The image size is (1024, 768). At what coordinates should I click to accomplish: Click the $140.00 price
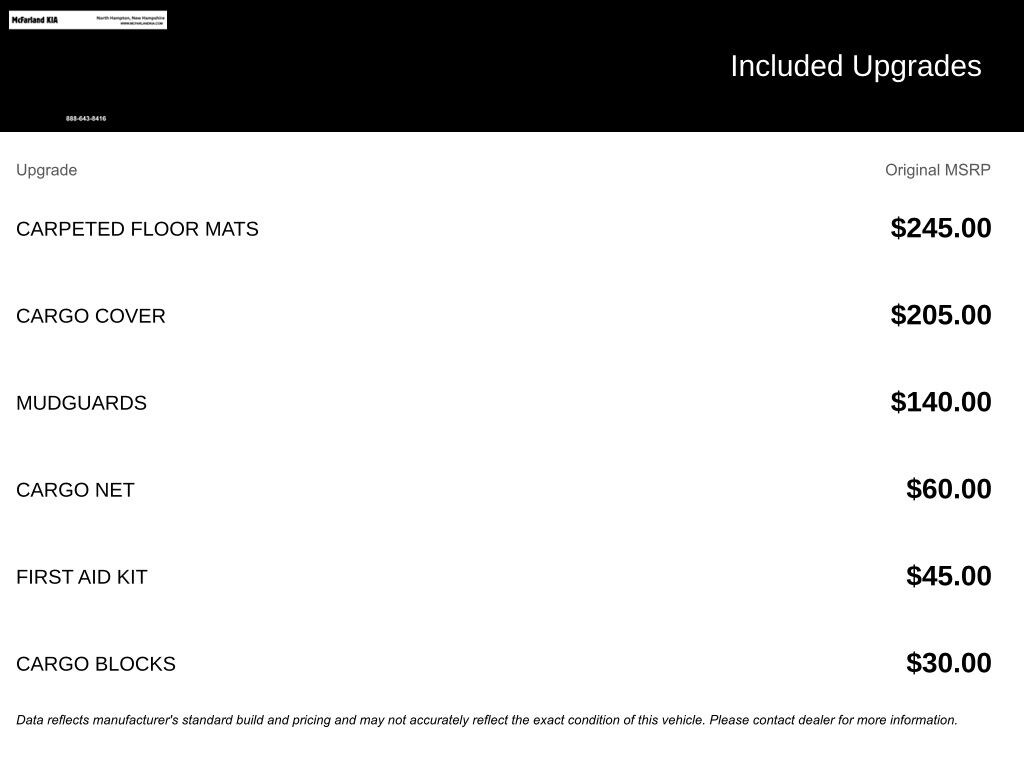point(940,402)
